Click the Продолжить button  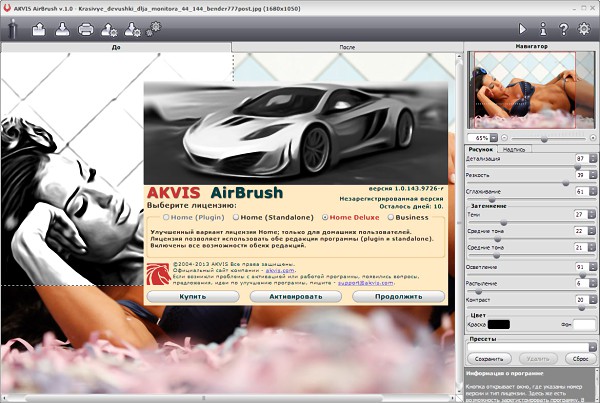point(399,297)
